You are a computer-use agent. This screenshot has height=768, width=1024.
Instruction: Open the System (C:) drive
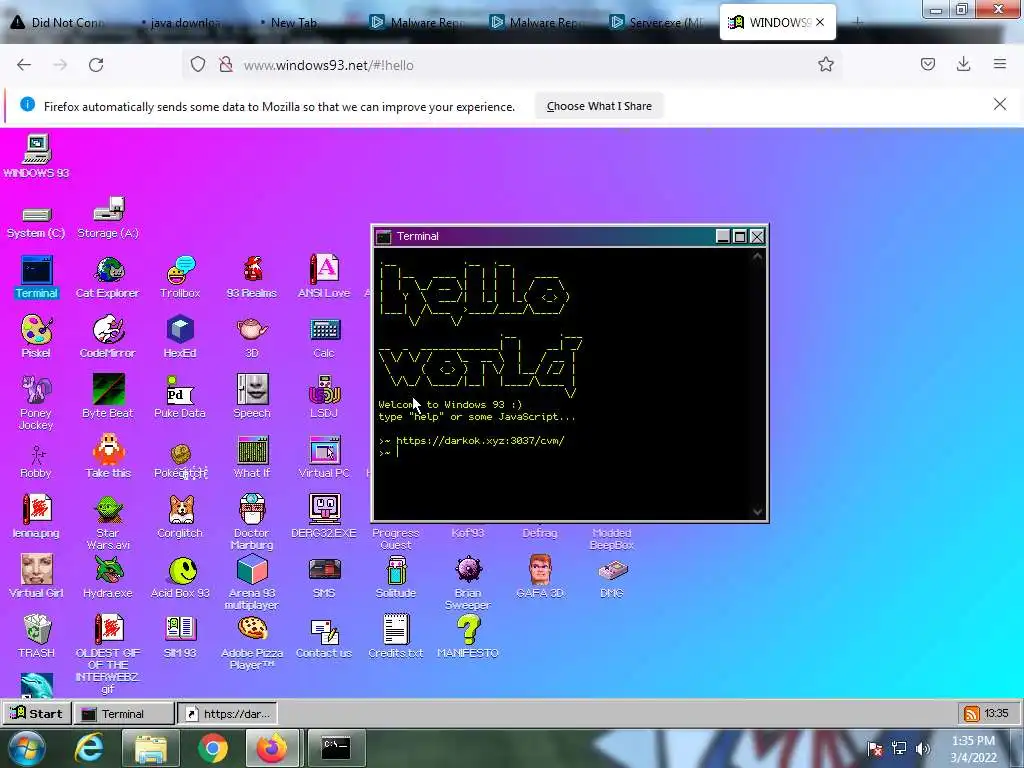pyautogui.click(x=36, y=222)
